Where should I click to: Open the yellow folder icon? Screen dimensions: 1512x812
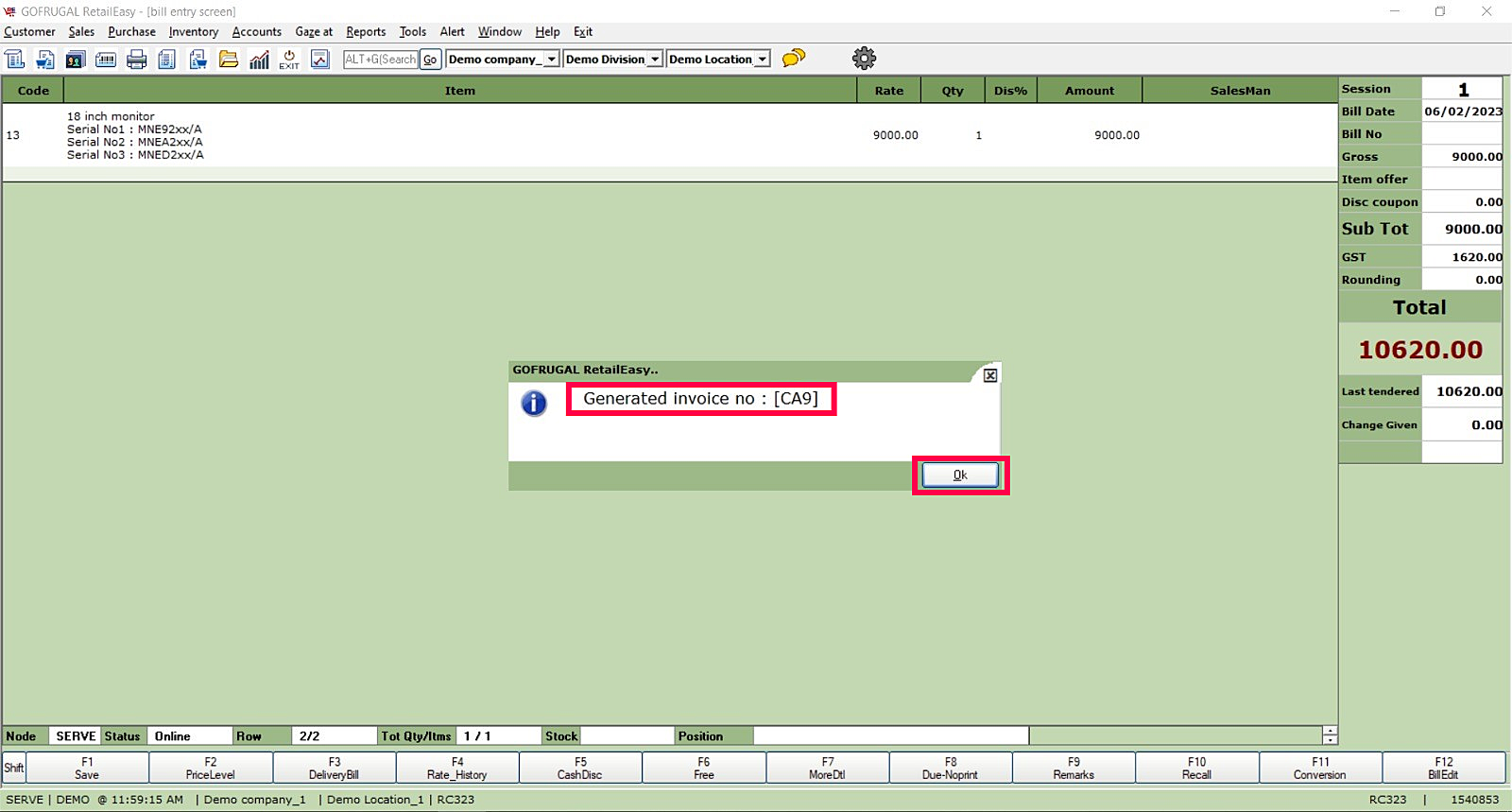tap(229, 60)
